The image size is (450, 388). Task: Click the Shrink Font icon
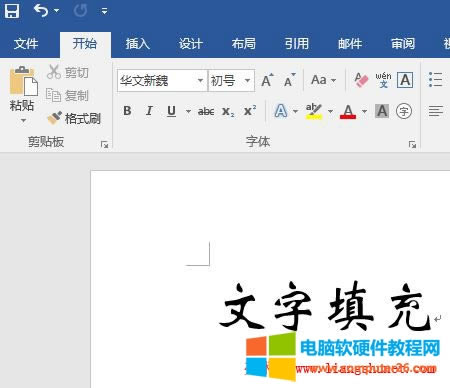(290, 80)
